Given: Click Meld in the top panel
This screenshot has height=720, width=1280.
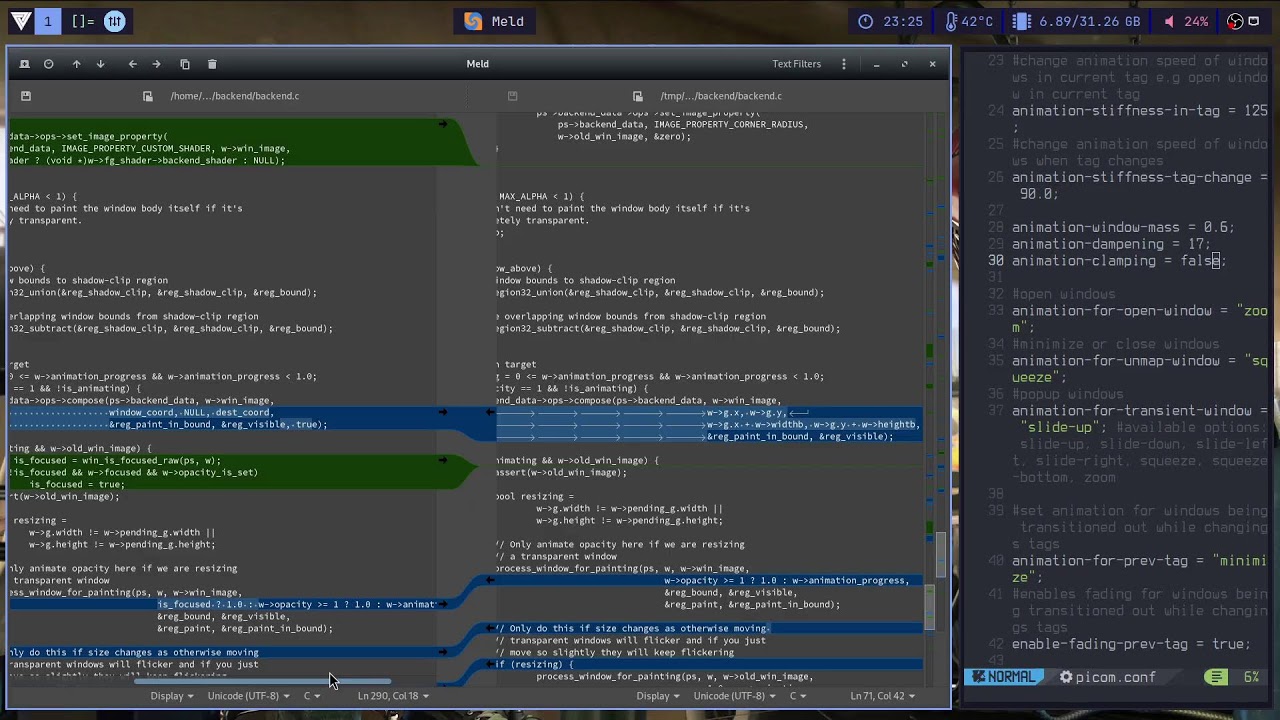Looking at the screenshot, I should coord(495,21).
